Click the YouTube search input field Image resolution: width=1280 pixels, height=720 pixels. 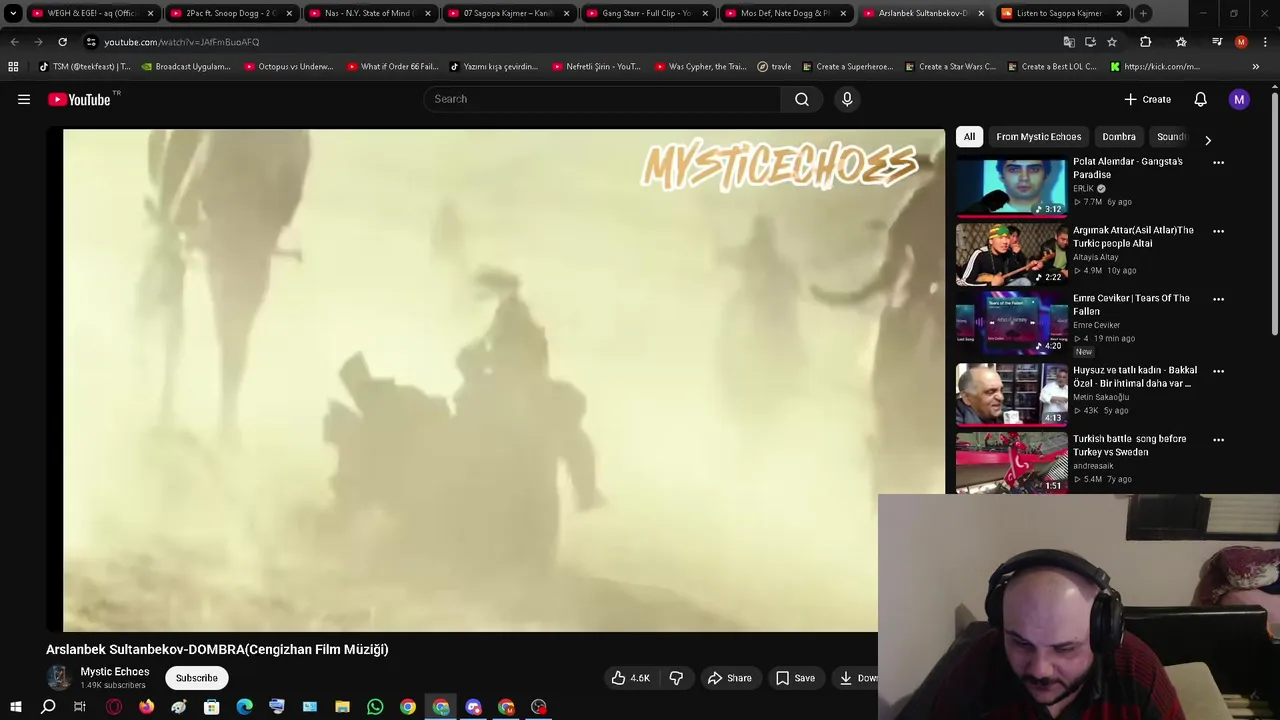(x=602, y=99)
